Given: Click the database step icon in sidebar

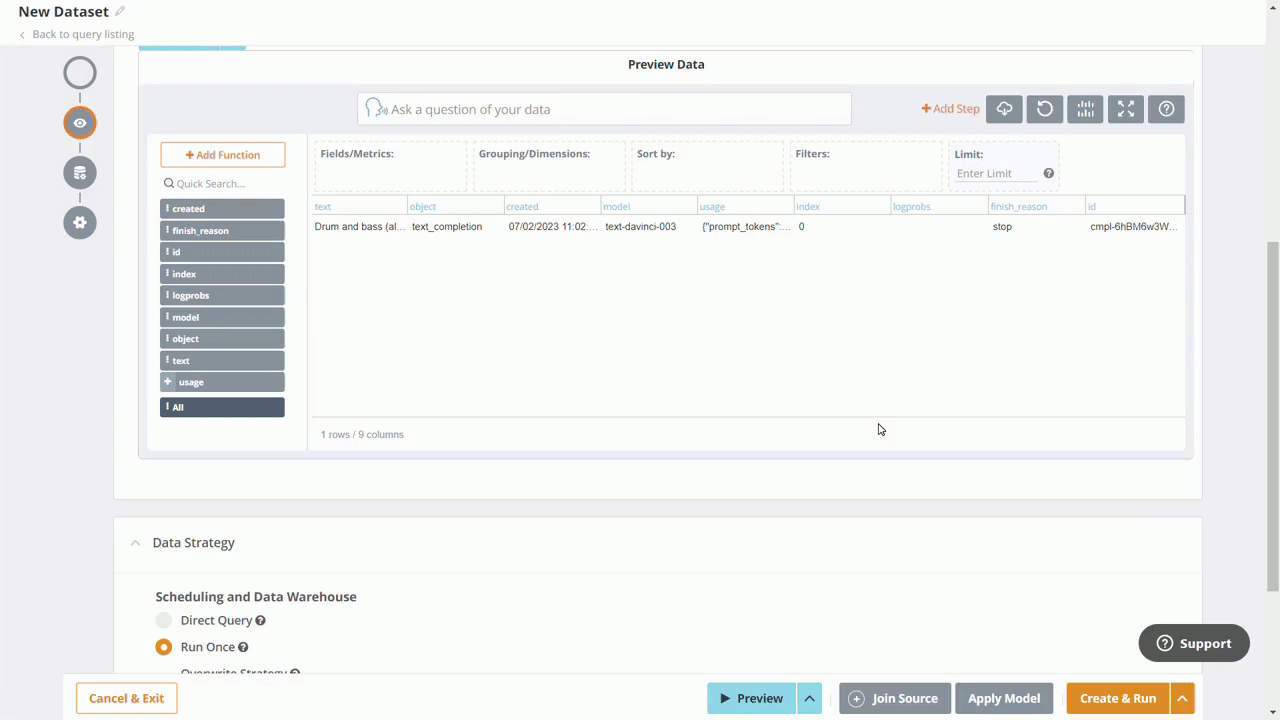Looking at the screenshot, I should click(x=80, y=173).
